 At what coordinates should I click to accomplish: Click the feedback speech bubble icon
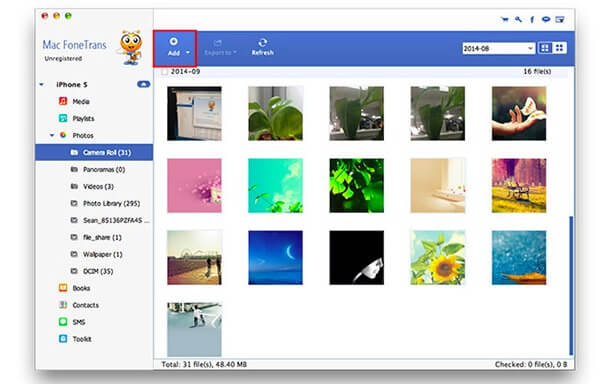(546, 19)
